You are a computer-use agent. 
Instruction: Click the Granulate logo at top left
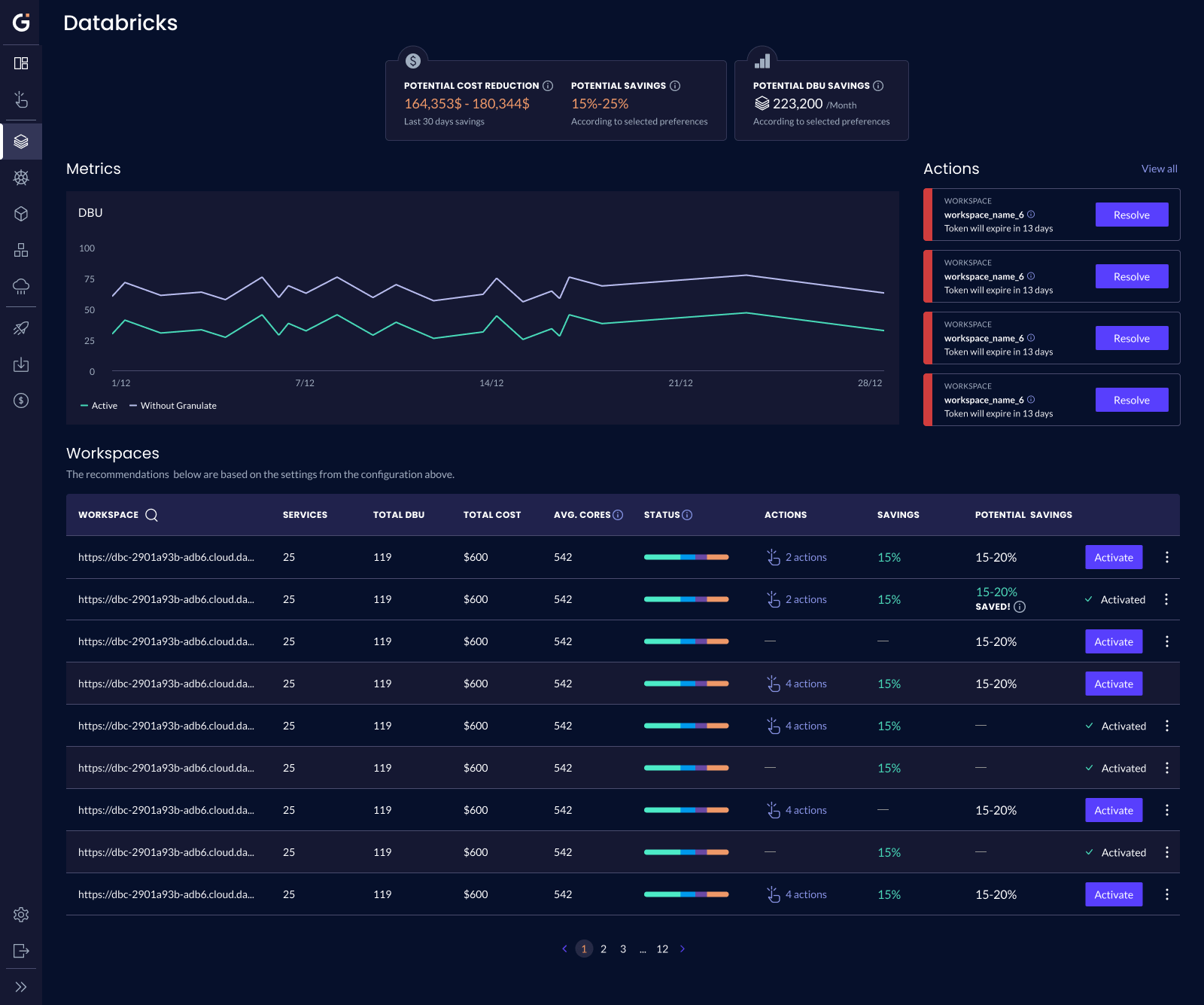click(x=21, y=21)
